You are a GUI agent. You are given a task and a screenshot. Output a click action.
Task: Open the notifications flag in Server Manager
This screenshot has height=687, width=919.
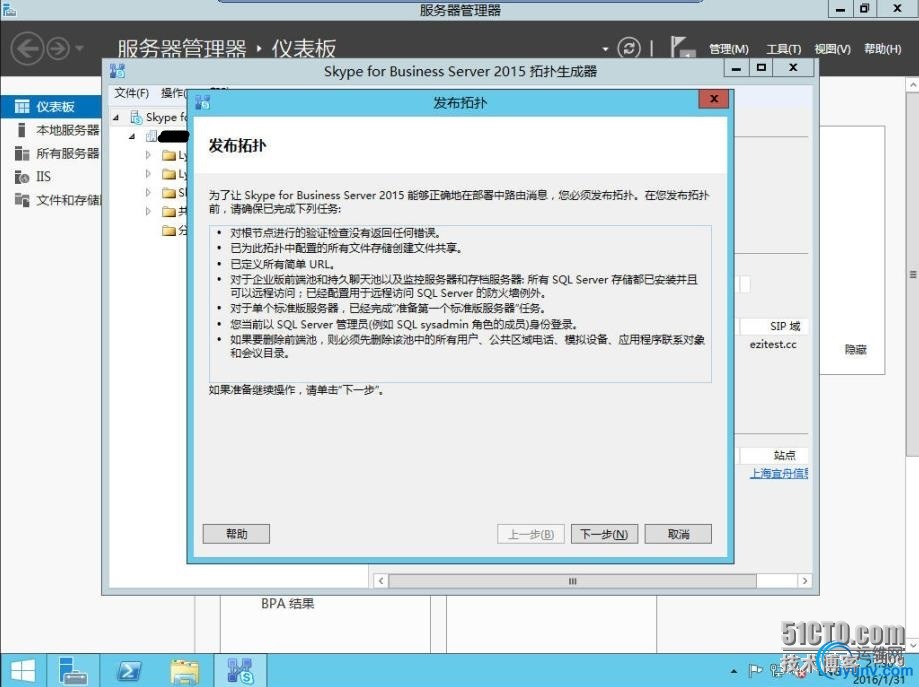coord(682,47)
